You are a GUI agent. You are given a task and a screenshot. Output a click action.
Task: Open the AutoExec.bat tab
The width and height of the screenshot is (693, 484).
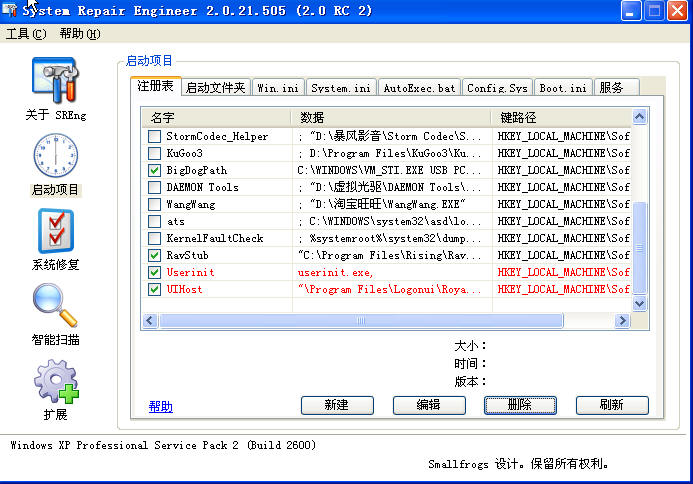pos(419,88)
